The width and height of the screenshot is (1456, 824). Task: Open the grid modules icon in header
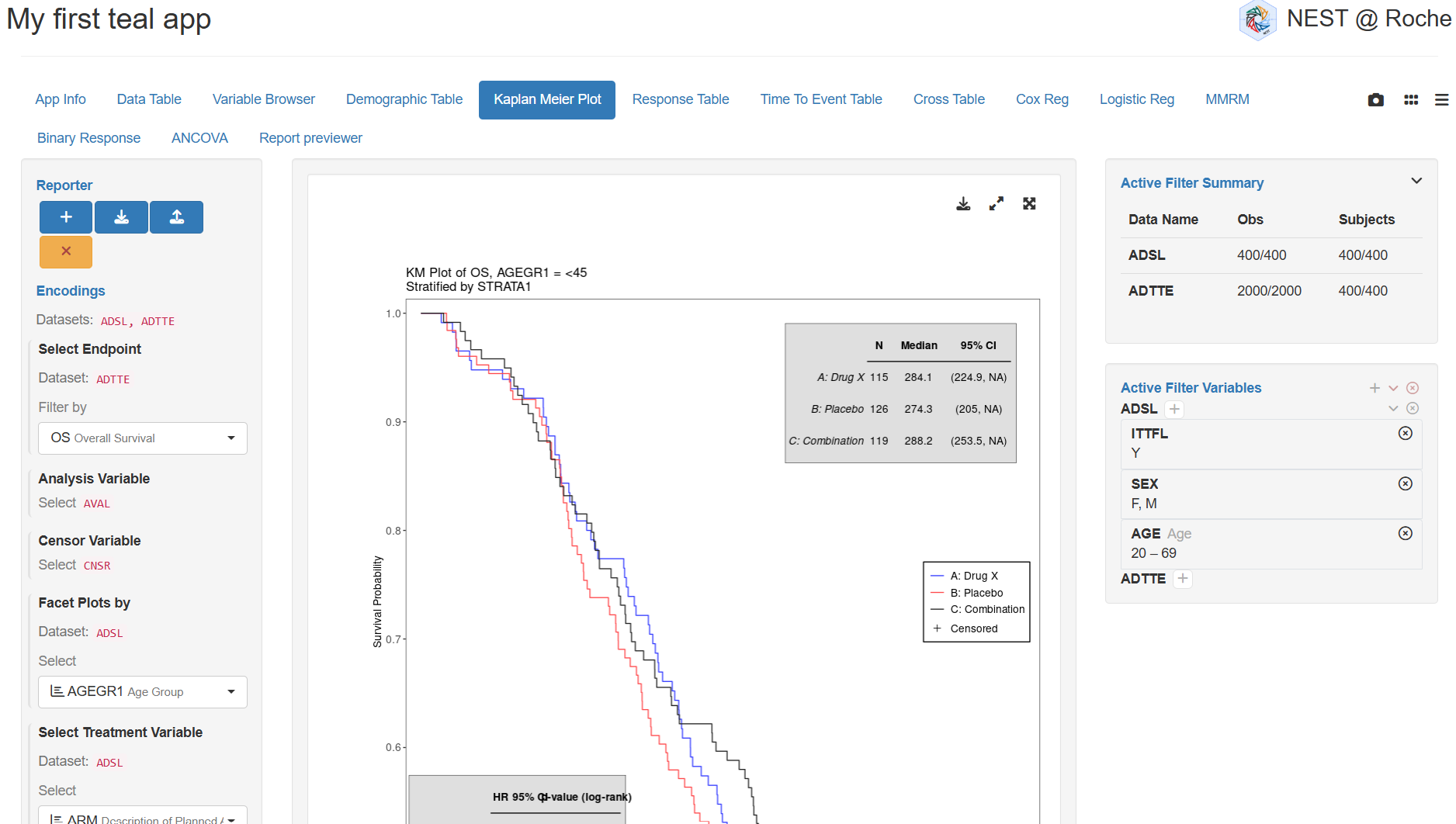coord(1411,100)
